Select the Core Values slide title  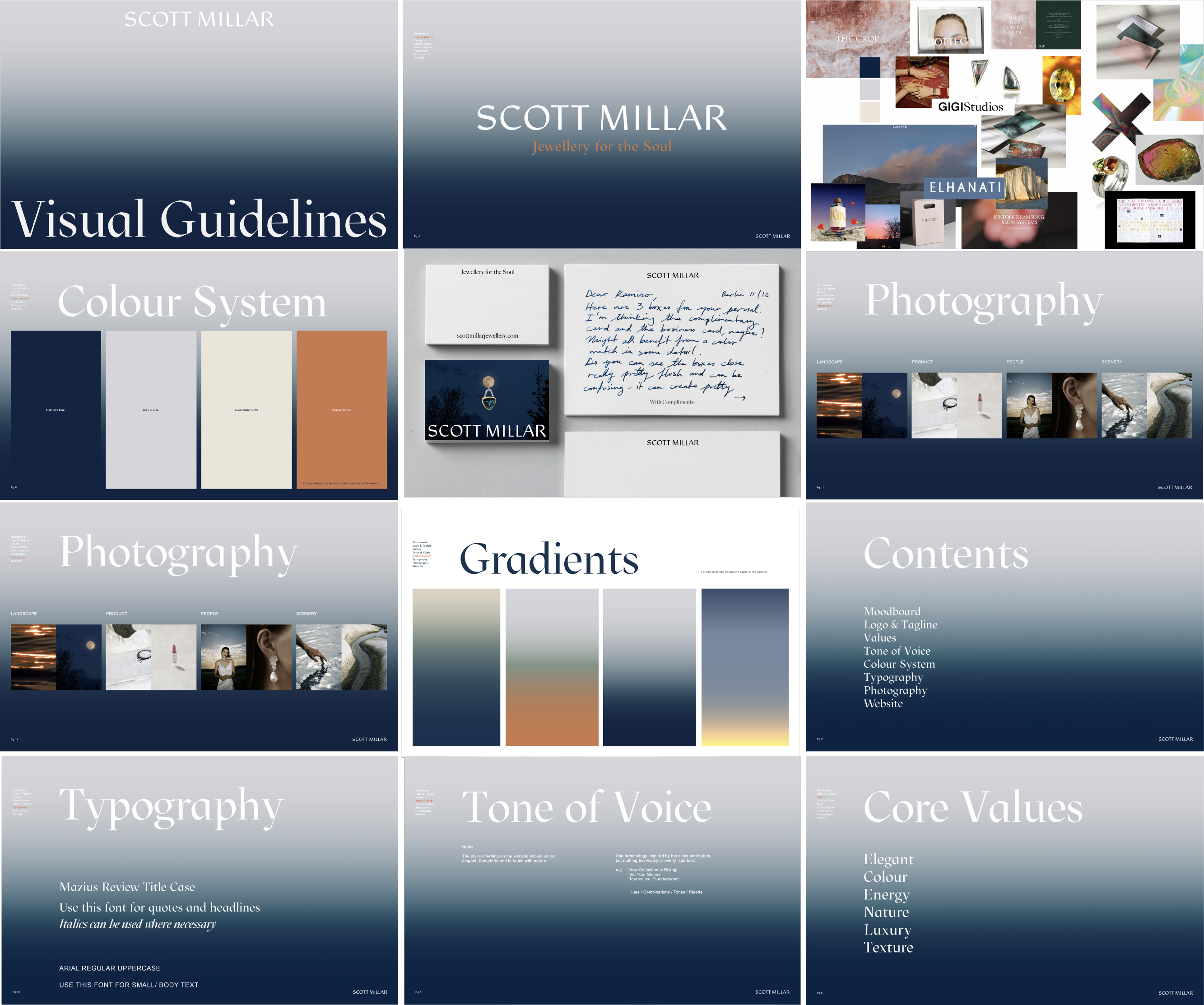click(x=973, y=807)
